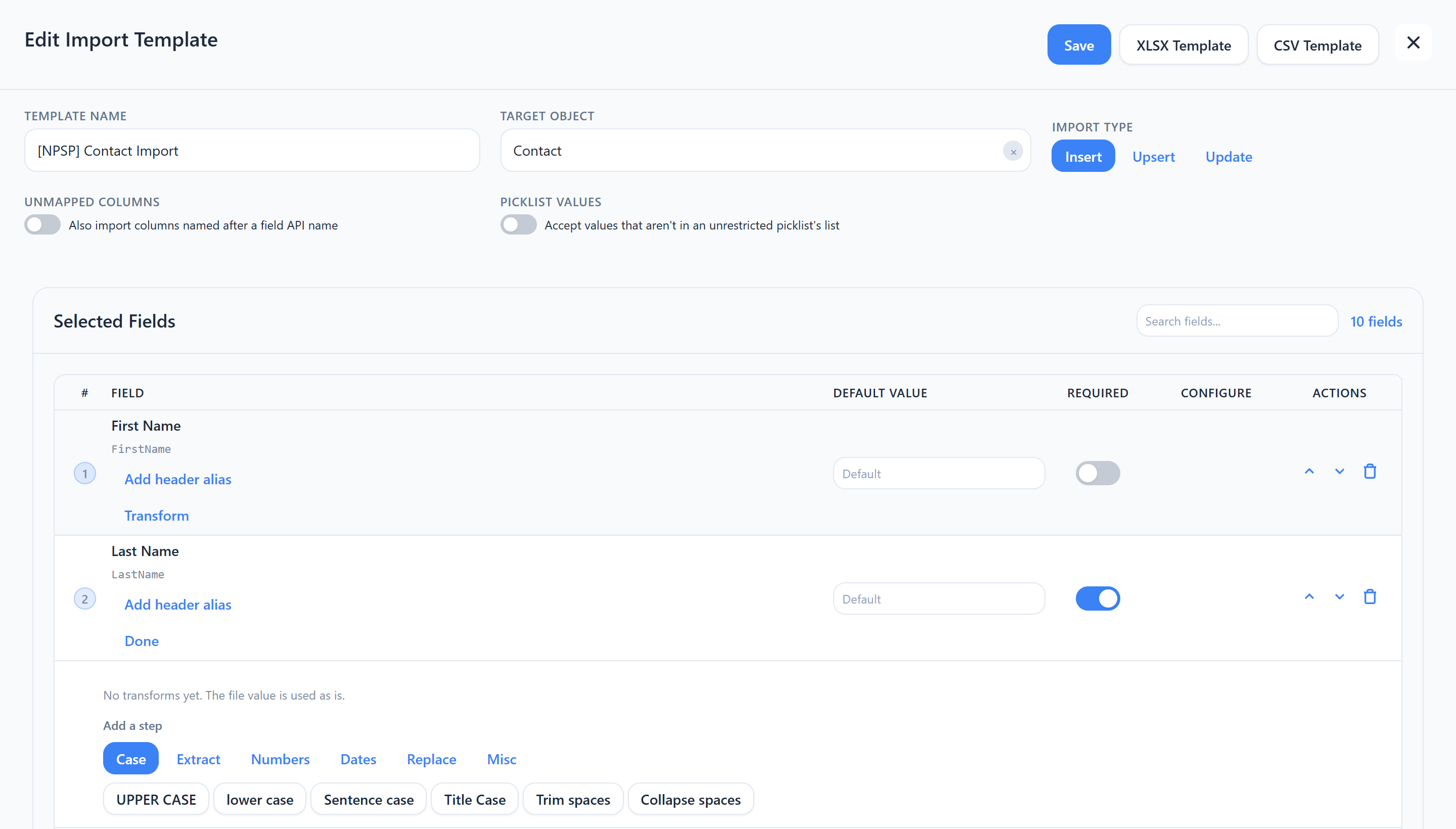Viewport: 1456px width, 829px height.
Task: Click row number badge 2
Action: point(85,598)
